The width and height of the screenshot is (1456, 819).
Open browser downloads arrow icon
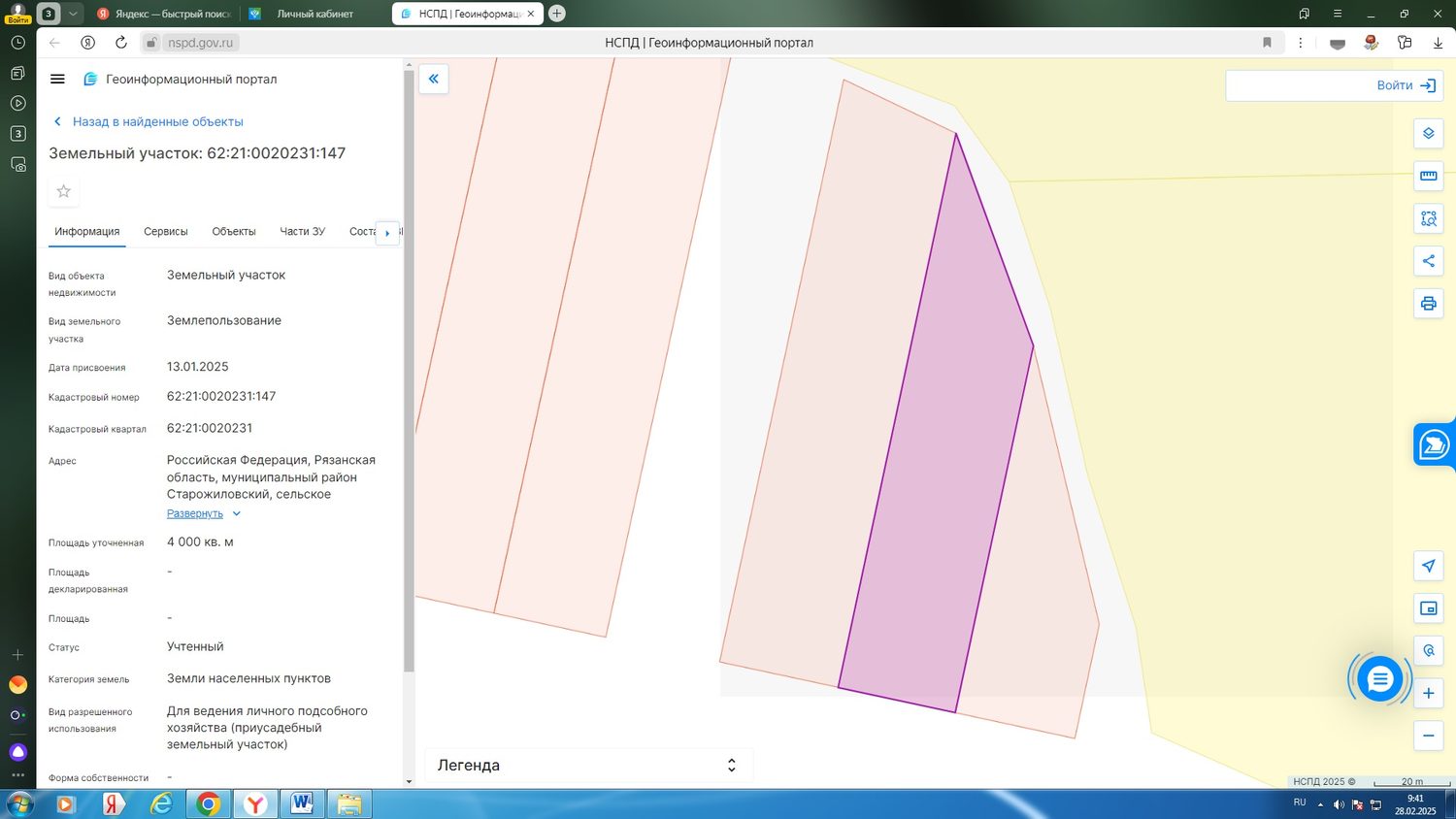(x=1438, y=43)
